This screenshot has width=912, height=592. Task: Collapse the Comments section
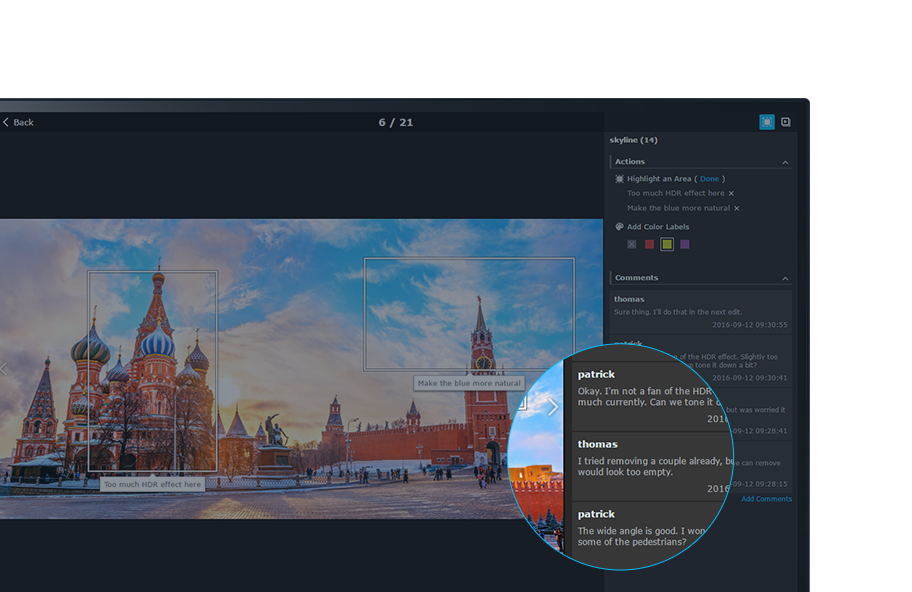785,278
